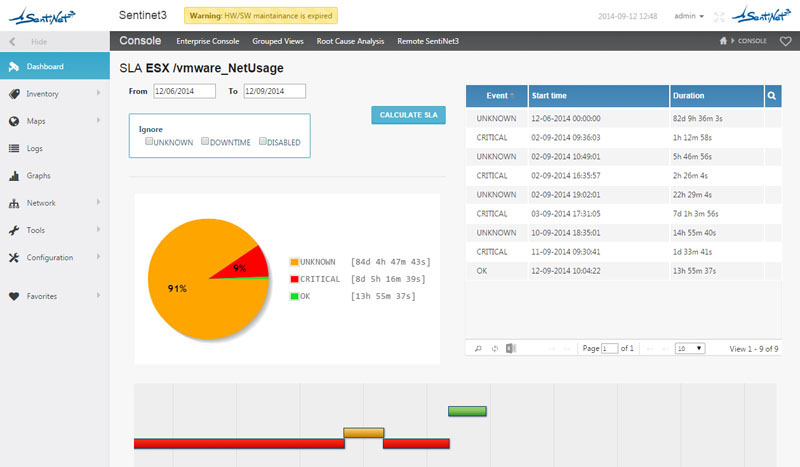Select the row with duration 7d 1h 3m 56s
This screenshot has width=800, height=467.
623,213
